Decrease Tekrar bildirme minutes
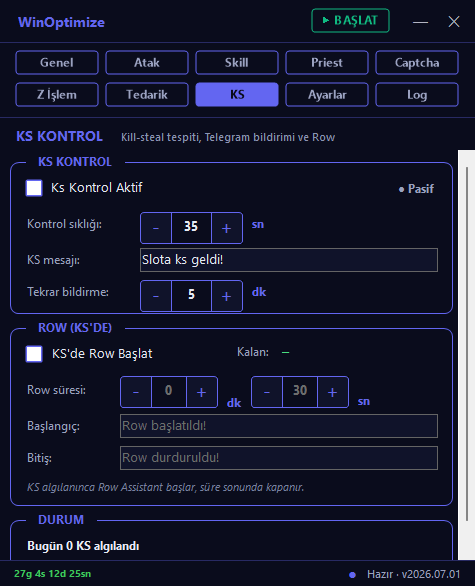This screenshot has width=475, height=586. coord(156,296)
